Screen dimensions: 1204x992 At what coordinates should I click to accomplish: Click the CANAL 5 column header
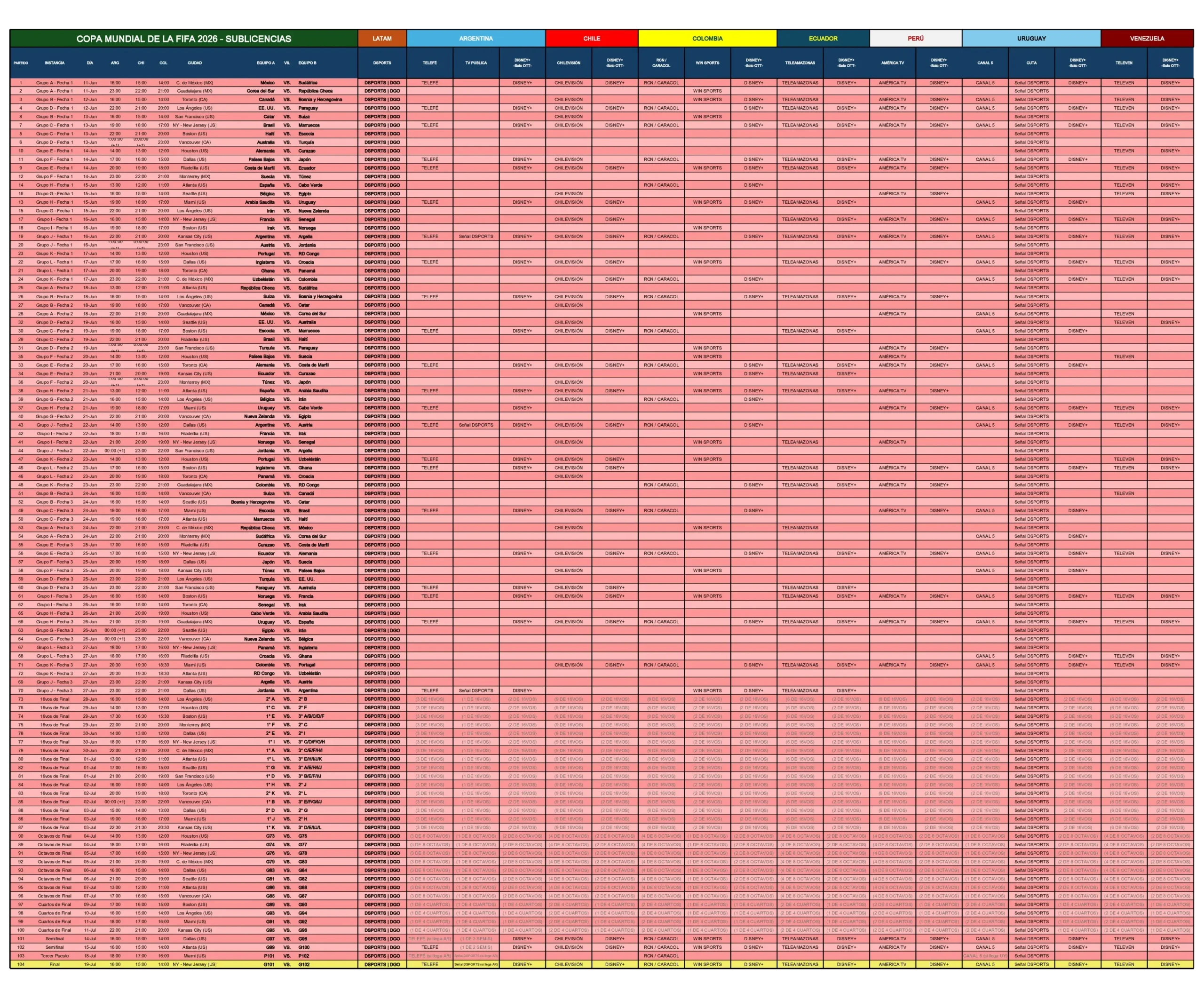[x=985, y=63]
